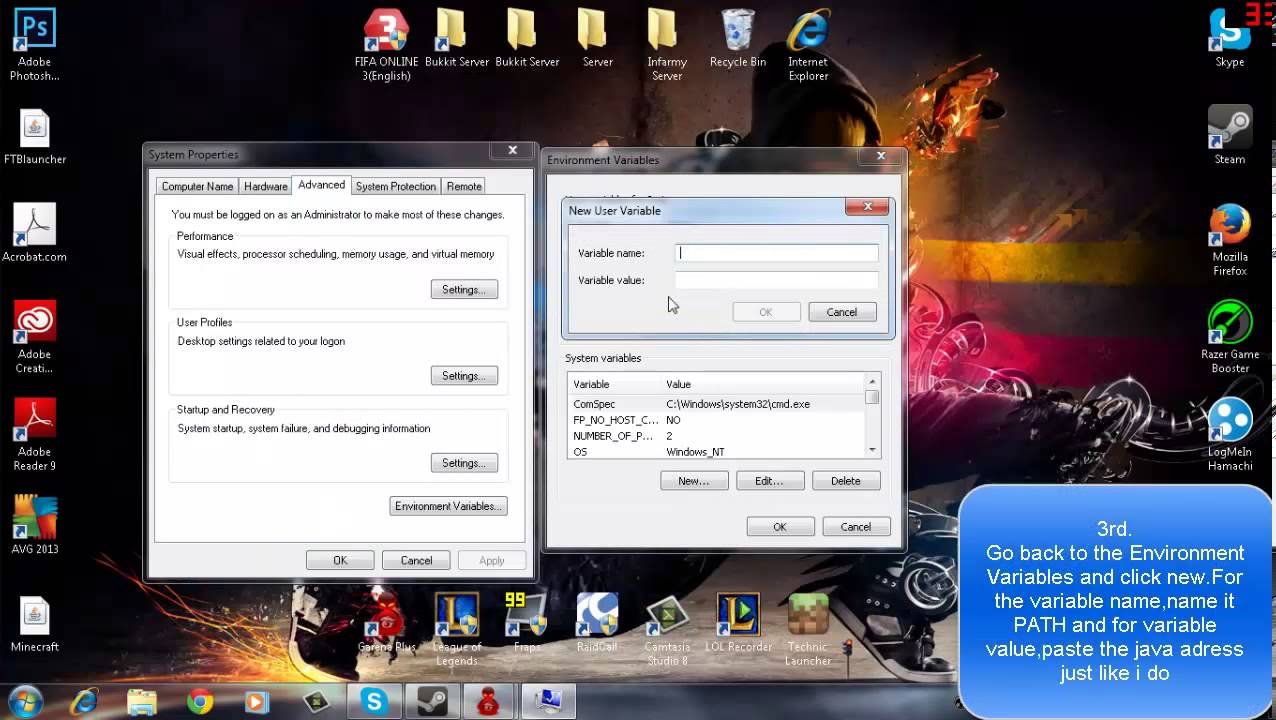Click Cancel in System Properties window
Viewport: 1276px width, 720px height.
pyautogui.click(x=416, y=560)
